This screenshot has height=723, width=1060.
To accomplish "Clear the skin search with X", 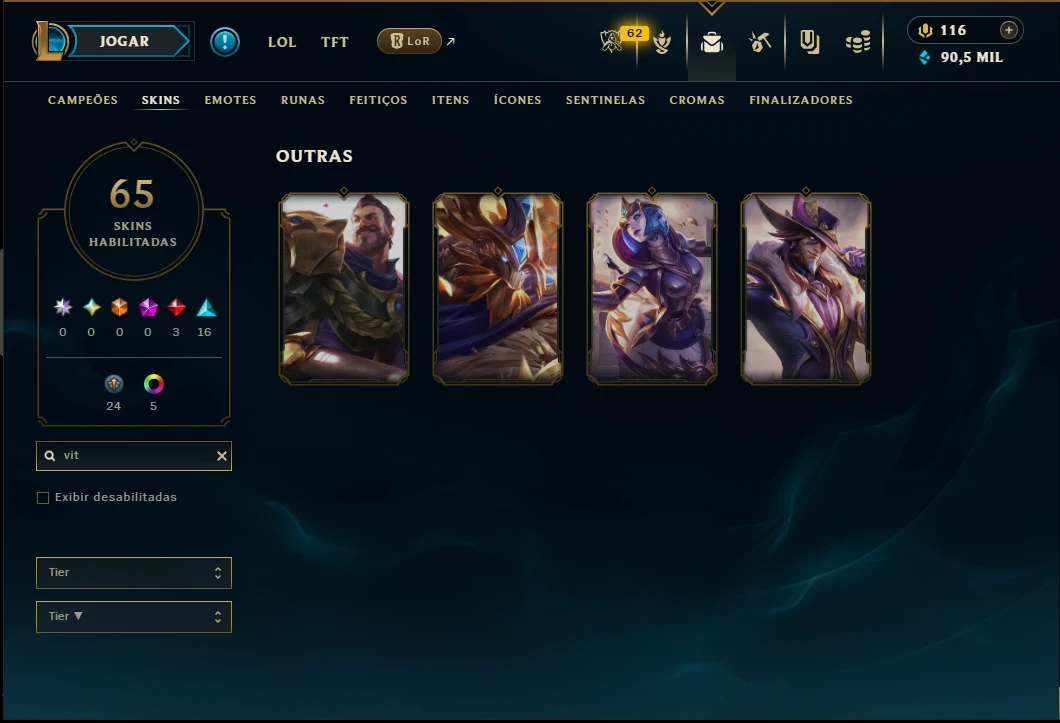I will [x=222, y=456].
